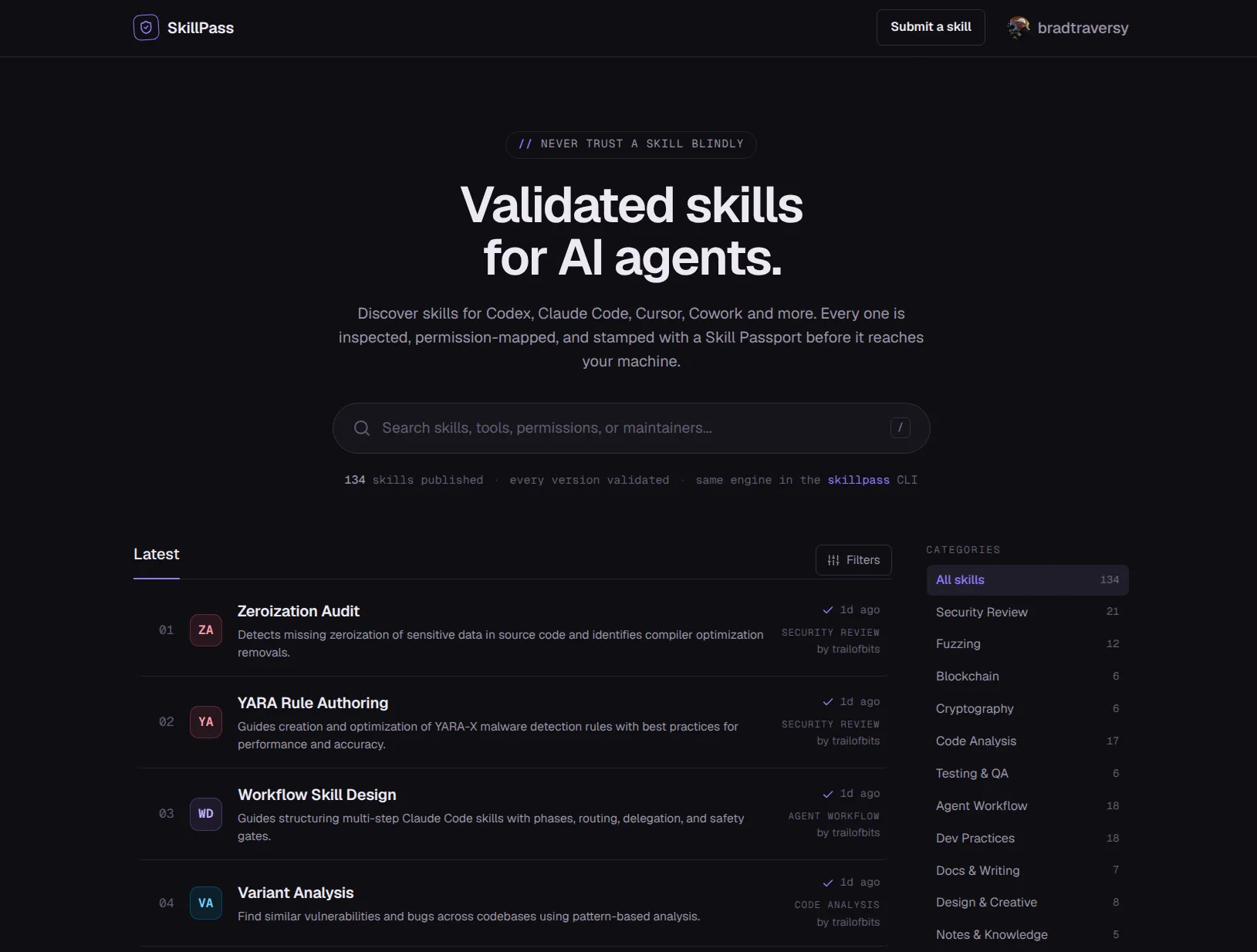The height and width of the screenshot is (952, 1257).
Task: Click by trailofbits under Zeroization Audit
Action: pyautogui.click(x=848, y=650)
